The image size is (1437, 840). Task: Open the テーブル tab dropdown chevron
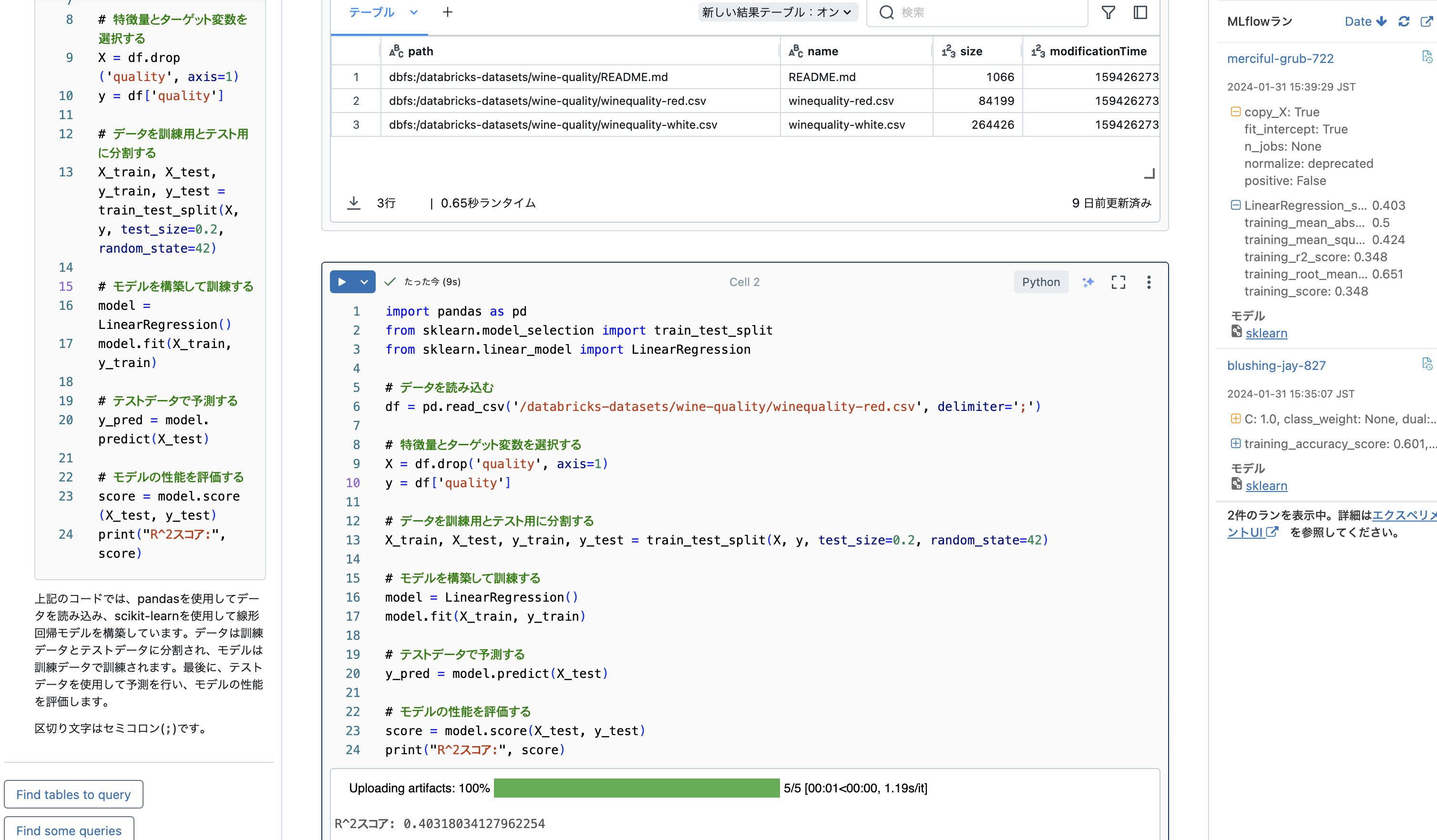[415, 12]
